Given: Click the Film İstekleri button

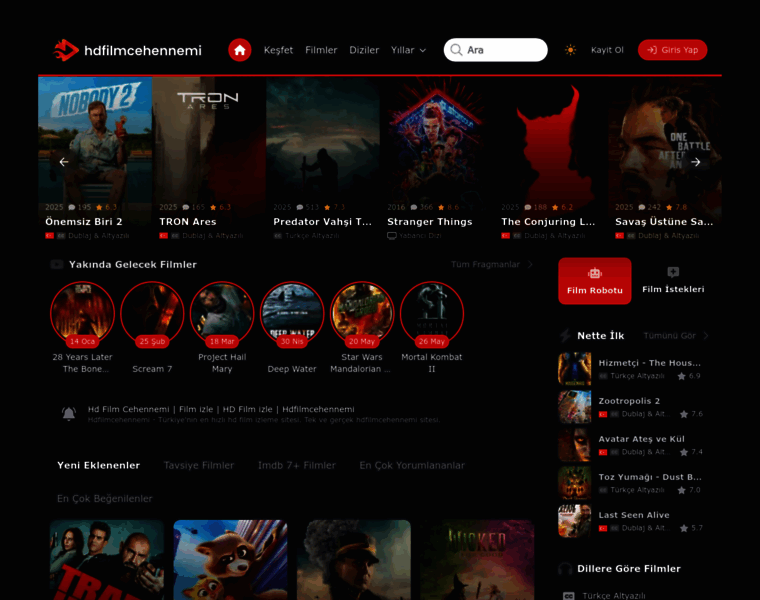Looking at the screenshot, I should [x=673, y=281].
